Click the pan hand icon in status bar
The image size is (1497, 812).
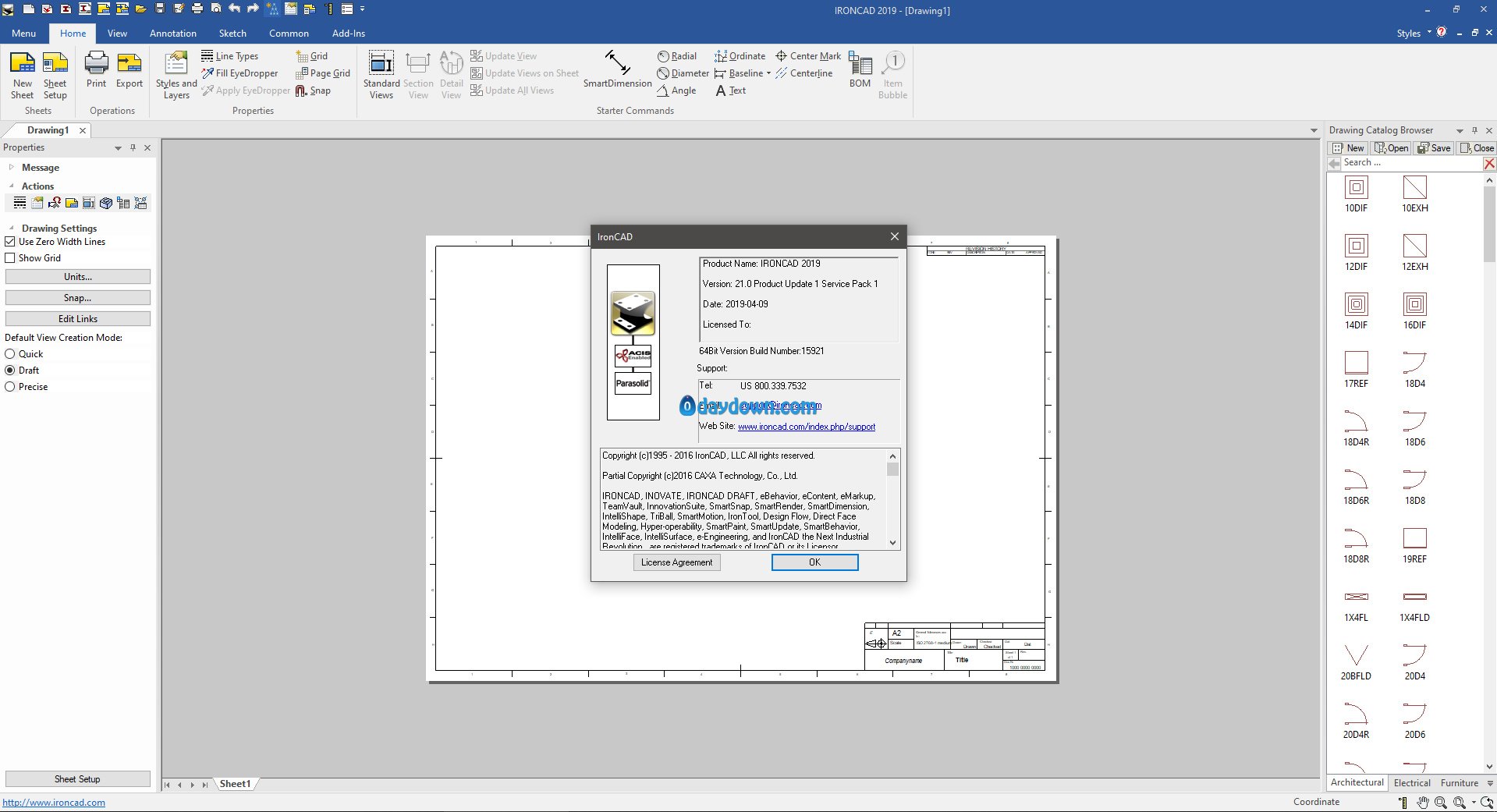[1423, 802]
